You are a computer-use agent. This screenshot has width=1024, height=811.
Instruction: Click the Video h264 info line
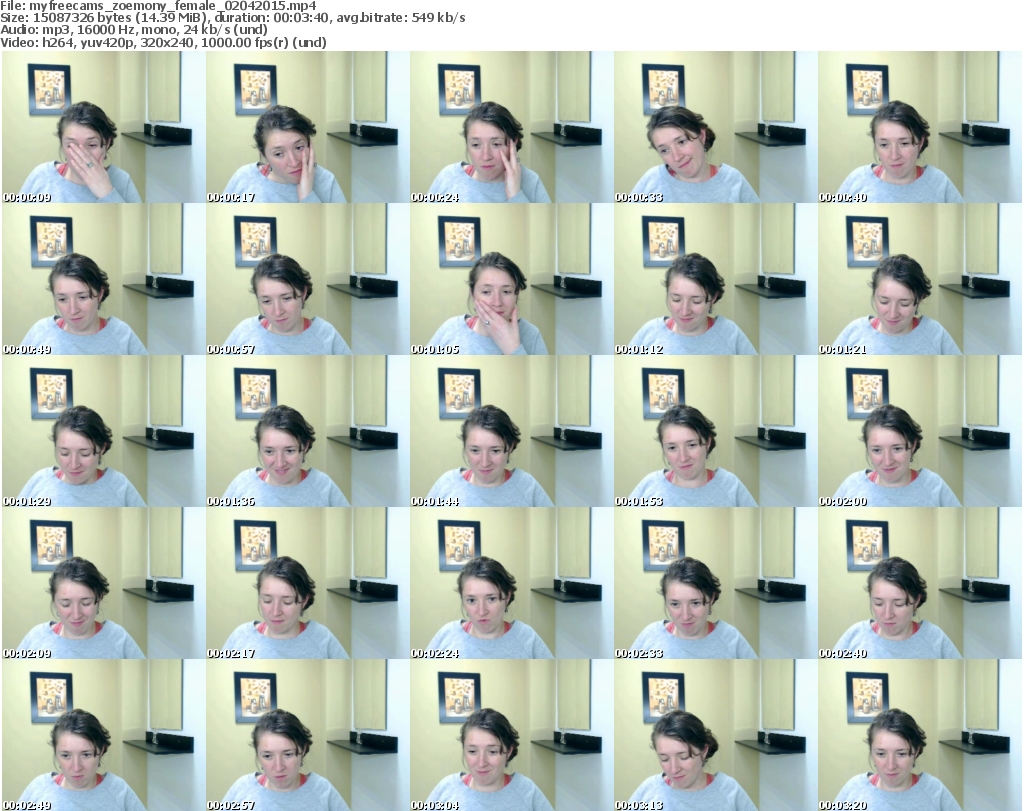click(163, 42)
